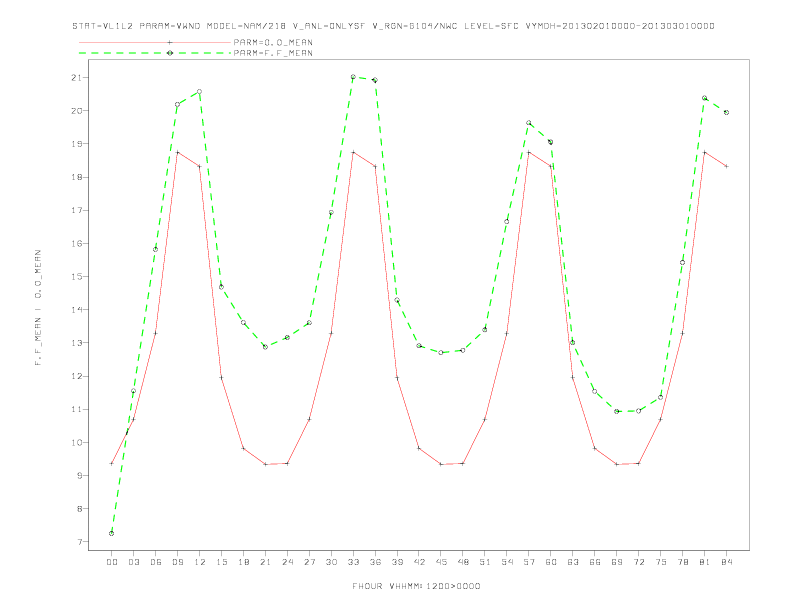
Task: Click x-axis forecast hour label 15
Action: click(221, 562)
